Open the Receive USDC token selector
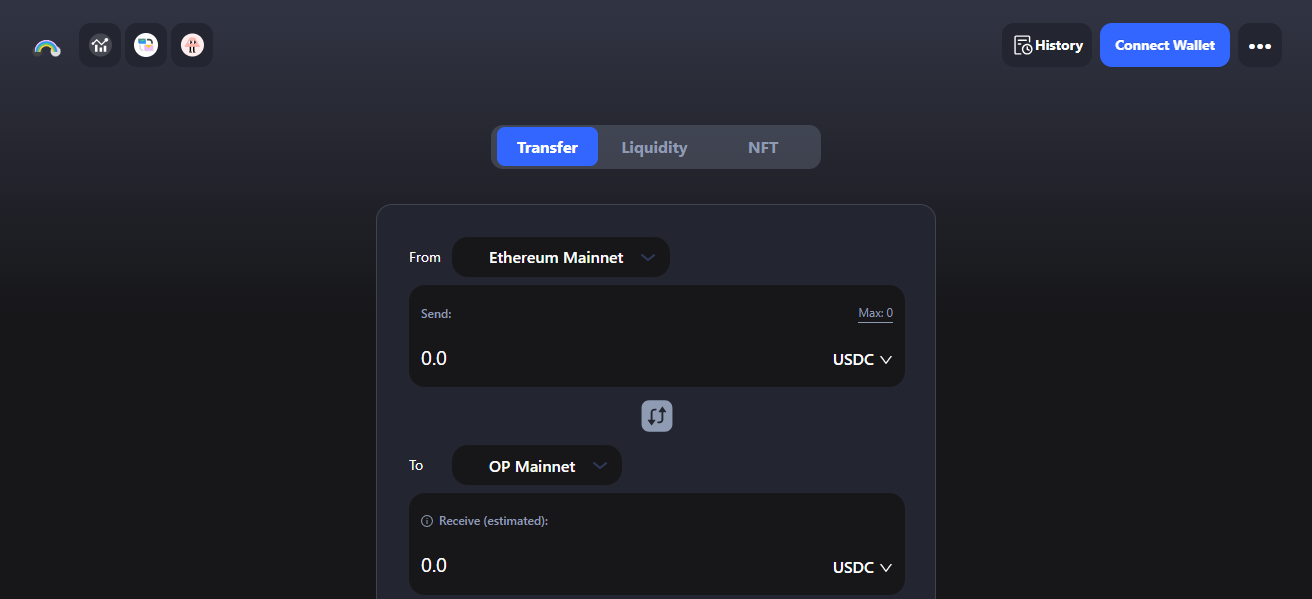 862,568
